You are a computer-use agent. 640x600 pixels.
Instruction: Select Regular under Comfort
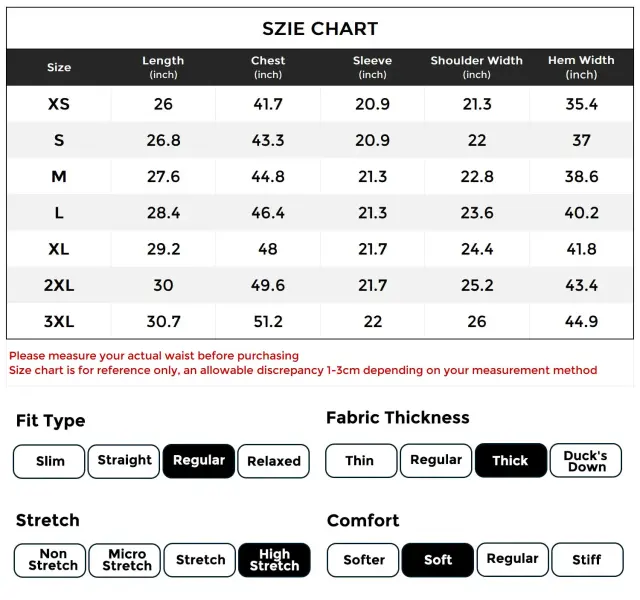tap(512, 560)
